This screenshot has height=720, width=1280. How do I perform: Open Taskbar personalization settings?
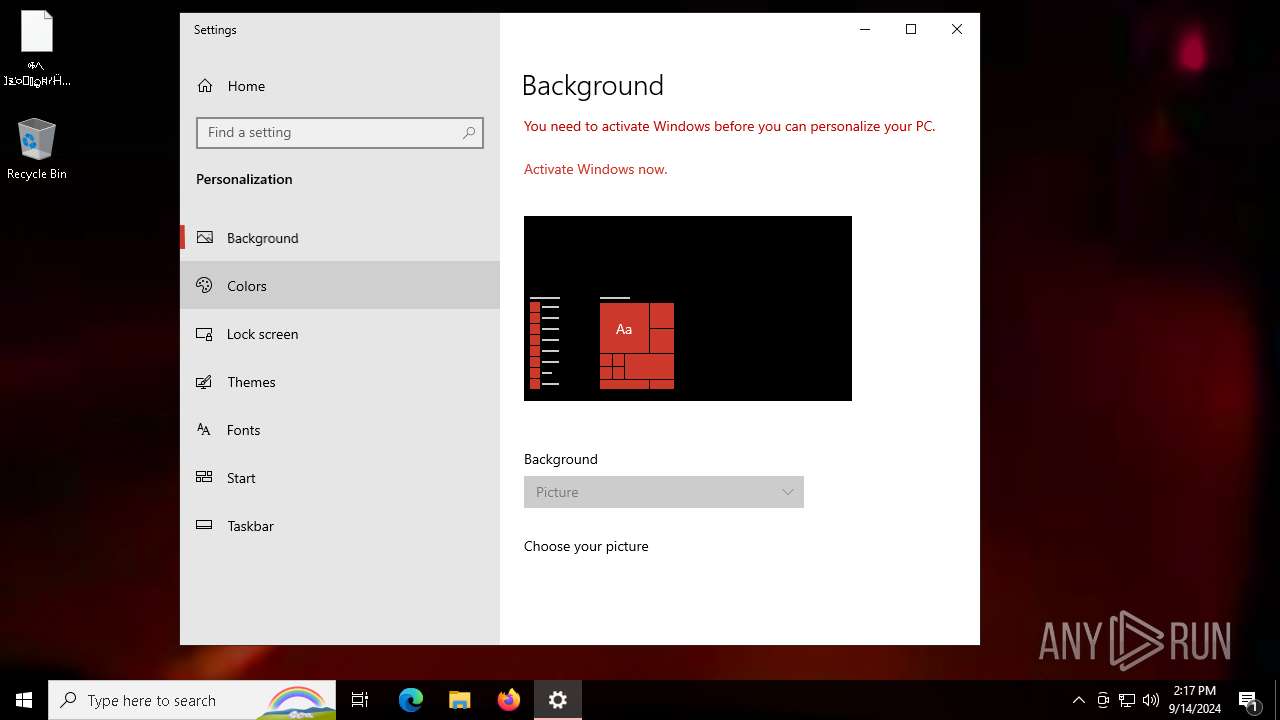340,526
